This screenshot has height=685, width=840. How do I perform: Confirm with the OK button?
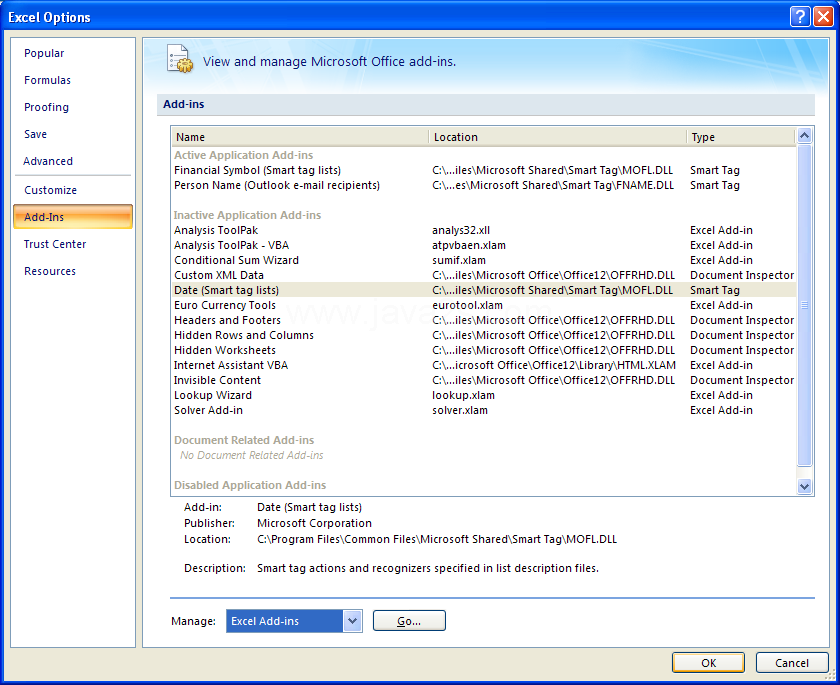[x=708, y=663]
